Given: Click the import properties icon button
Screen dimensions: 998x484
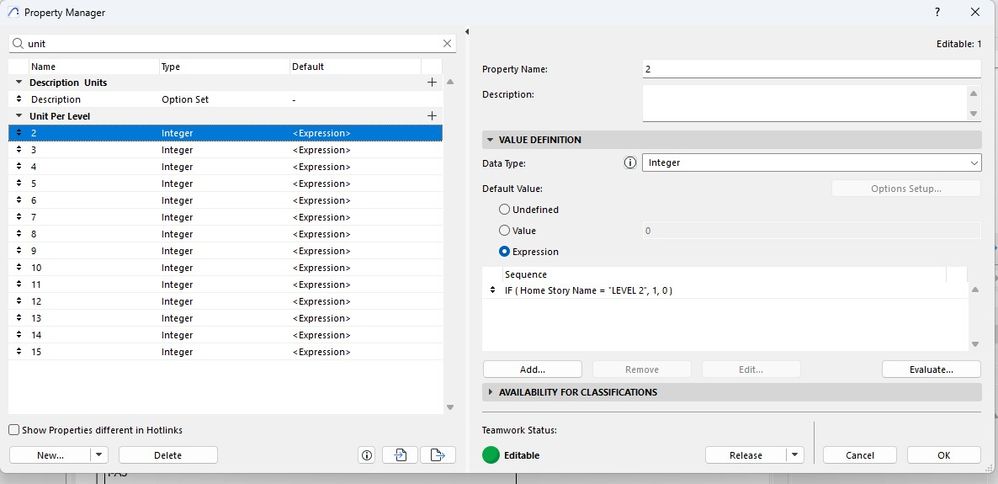Looking at the screenshot, I should (x=400, y=455).
